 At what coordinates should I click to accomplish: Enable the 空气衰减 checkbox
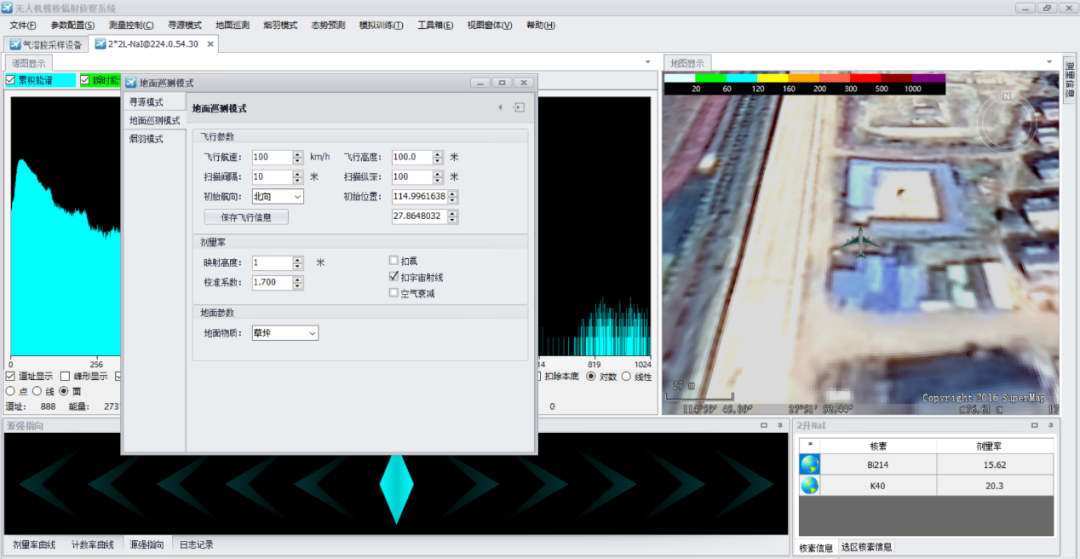click(x=394, y=293)
